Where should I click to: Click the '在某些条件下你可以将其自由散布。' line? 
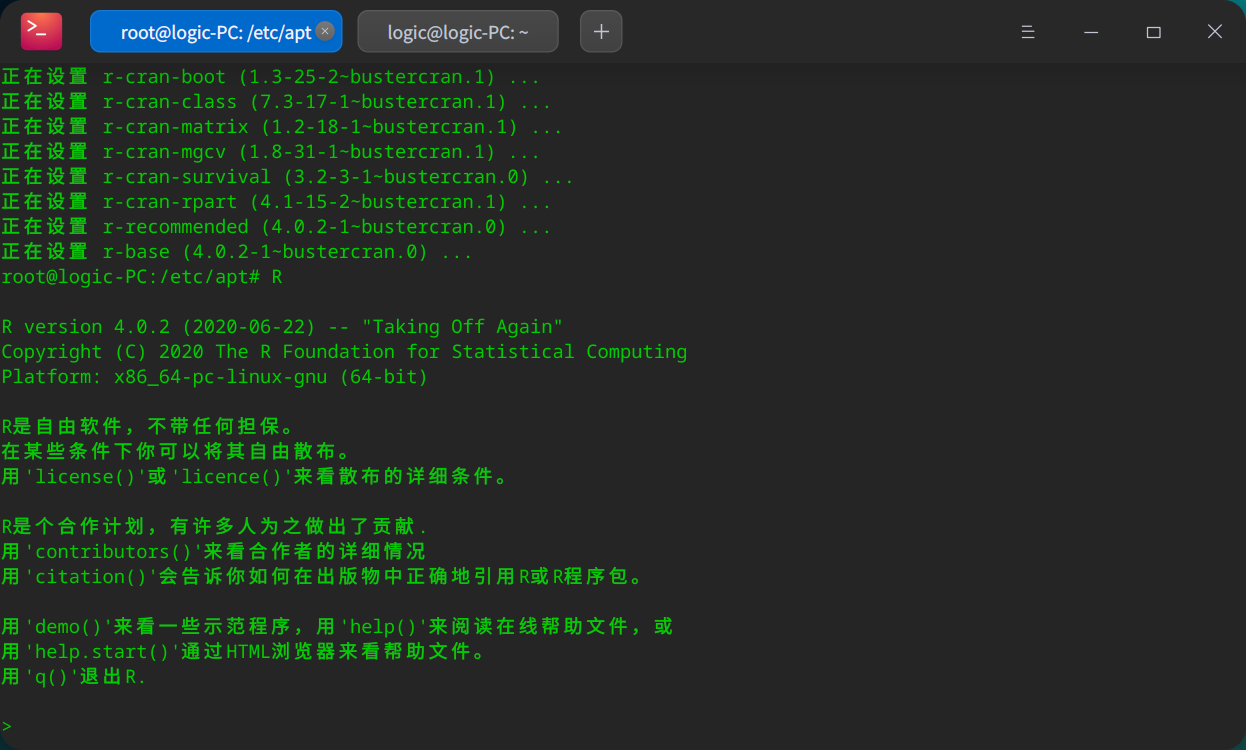coord(176,452)
